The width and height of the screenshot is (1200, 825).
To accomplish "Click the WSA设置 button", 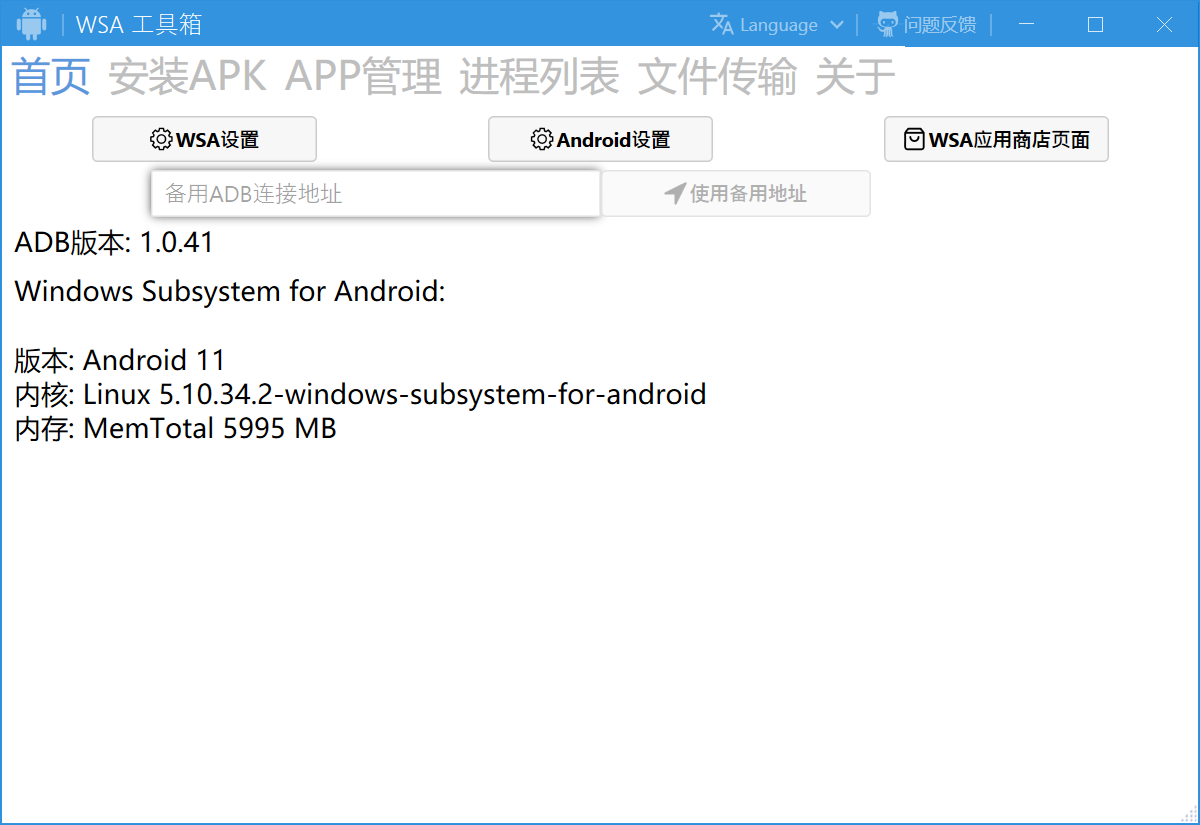I will pyautogui.click(x=204, y=139).
